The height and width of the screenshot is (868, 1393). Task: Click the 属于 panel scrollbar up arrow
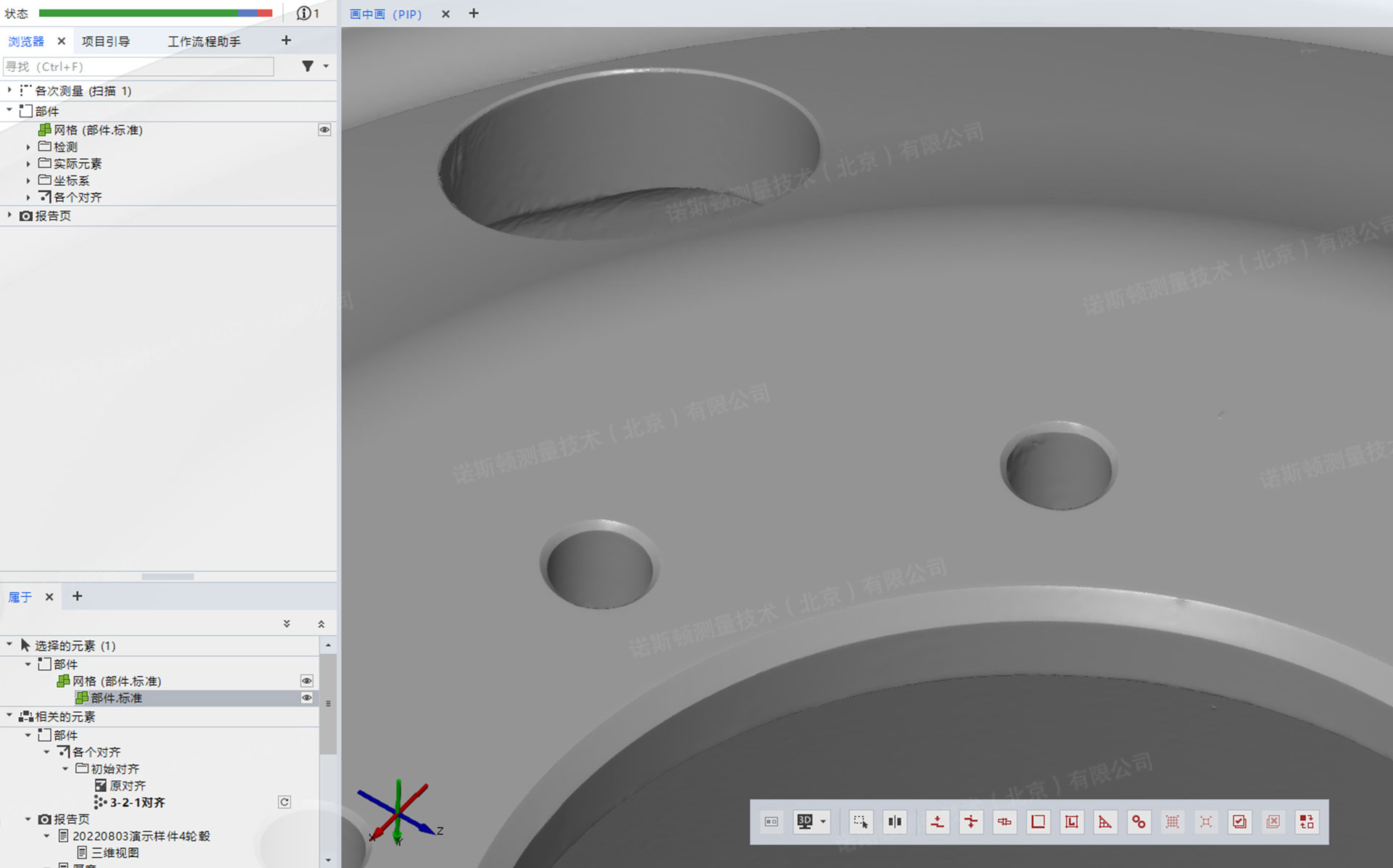[328, 645]
